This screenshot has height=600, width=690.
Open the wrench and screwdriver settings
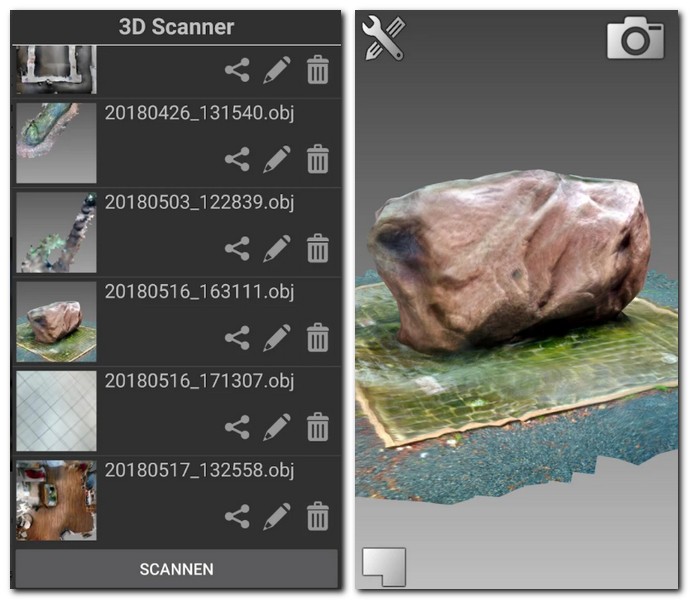pyautogui.click(x=383, y=38)
